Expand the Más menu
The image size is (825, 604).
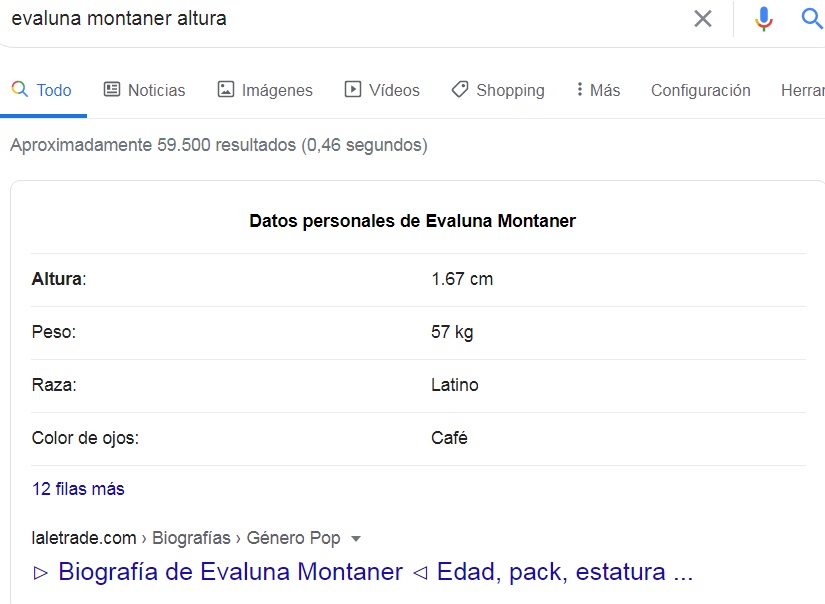(x=598, y=90)
